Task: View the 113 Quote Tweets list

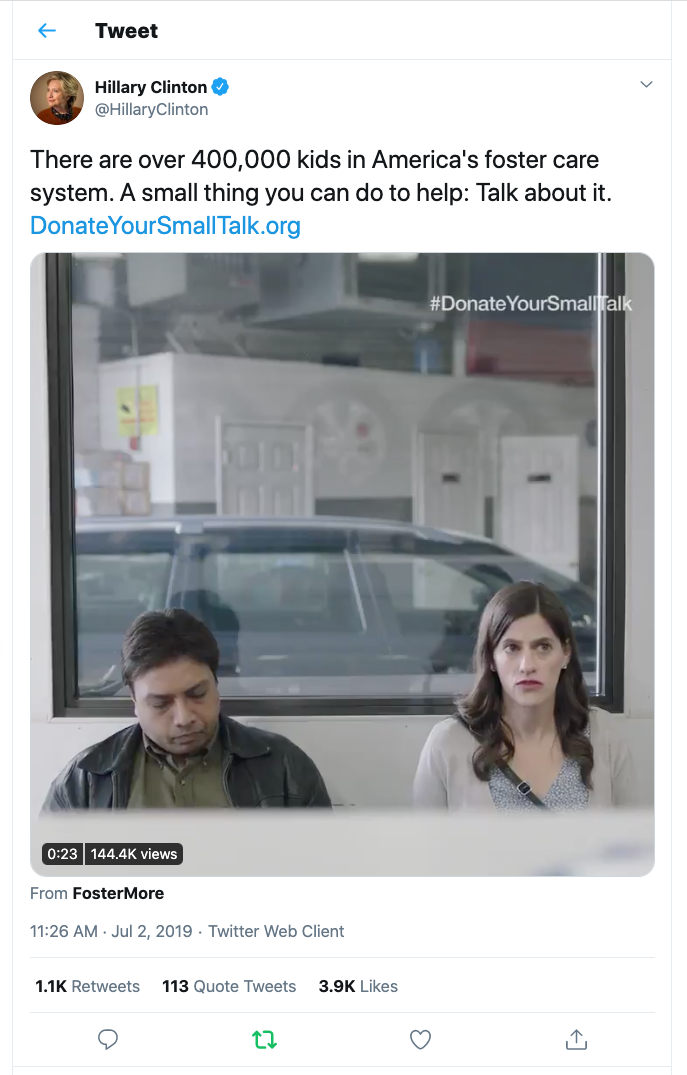Action: click(229, 986)
